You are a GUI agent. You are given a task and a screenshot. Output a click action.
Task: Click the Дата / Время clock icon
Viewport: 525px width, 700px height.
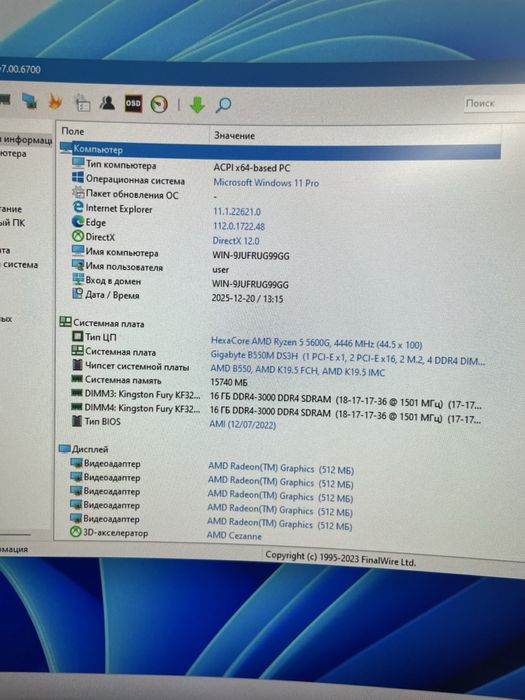(78, 294)
